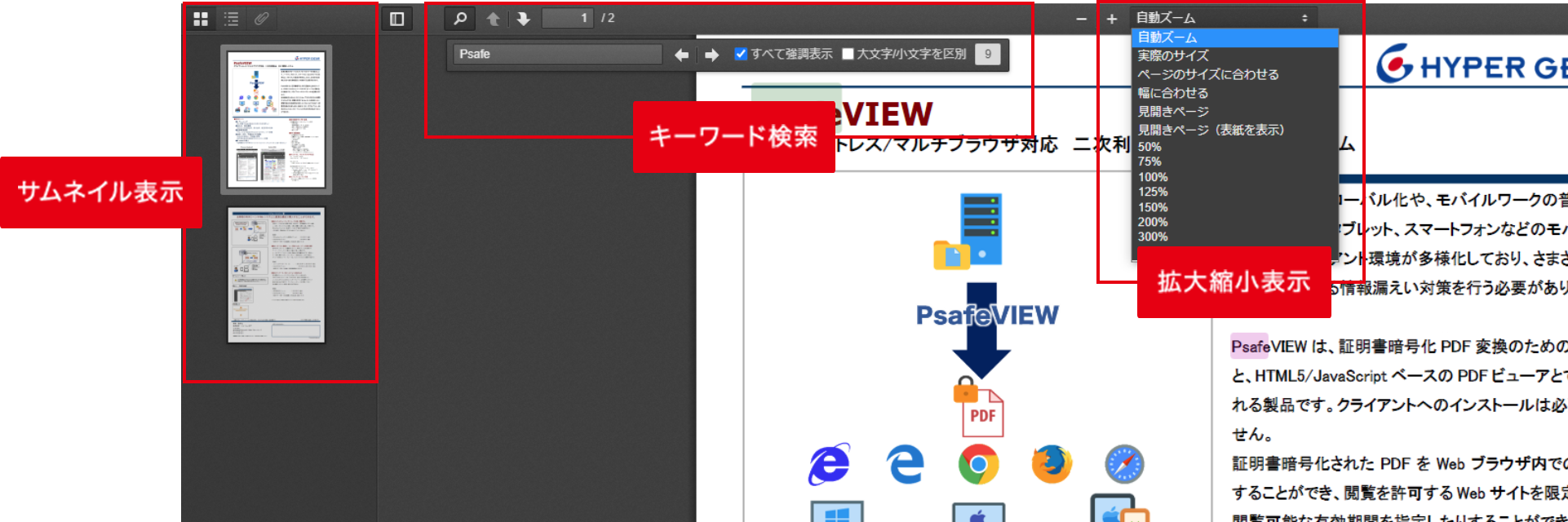Viewport: 1568px width, 522px height.
Task: Click the highlighted Psafe word in paragraph
Action: pos(1250,347)
